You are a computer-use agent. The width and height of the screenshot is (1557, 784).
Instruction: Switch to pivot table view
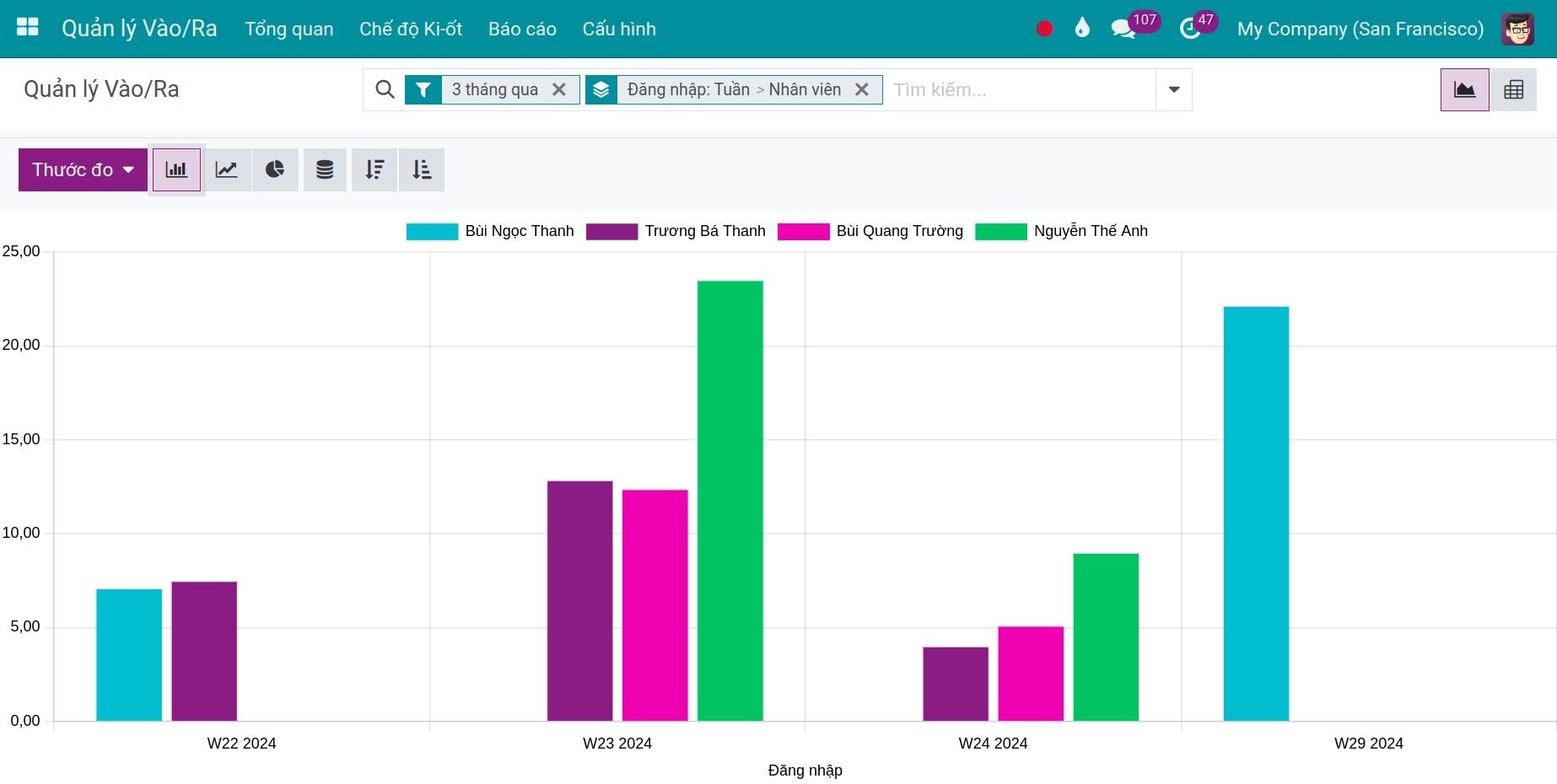(1513, 89)
